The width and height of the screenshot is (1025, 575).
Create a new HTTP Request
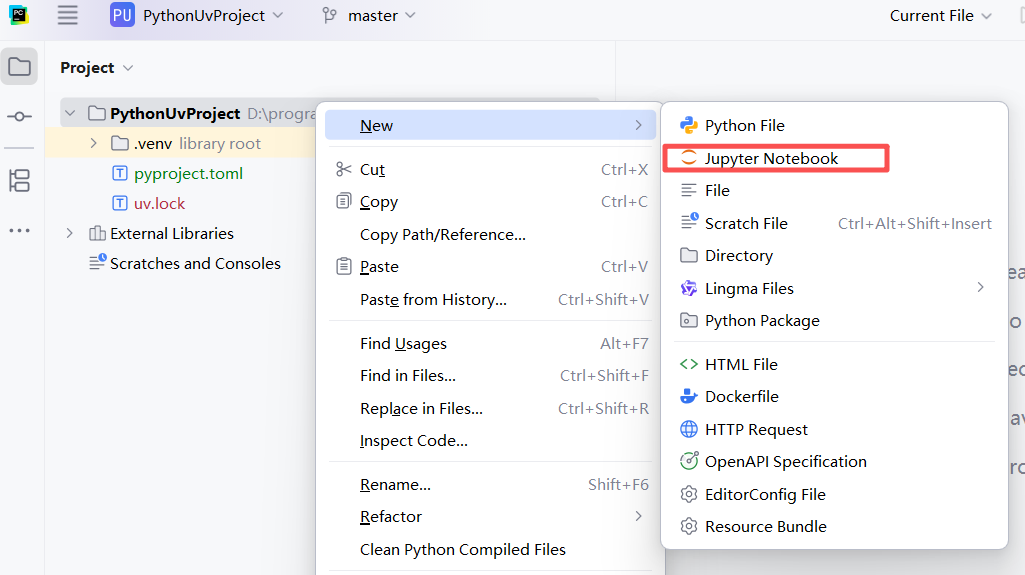pos(834,429)
